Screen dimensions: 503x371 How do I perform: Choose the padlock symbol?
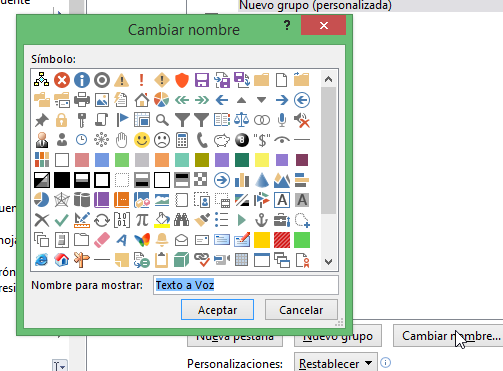pos(62,120)
